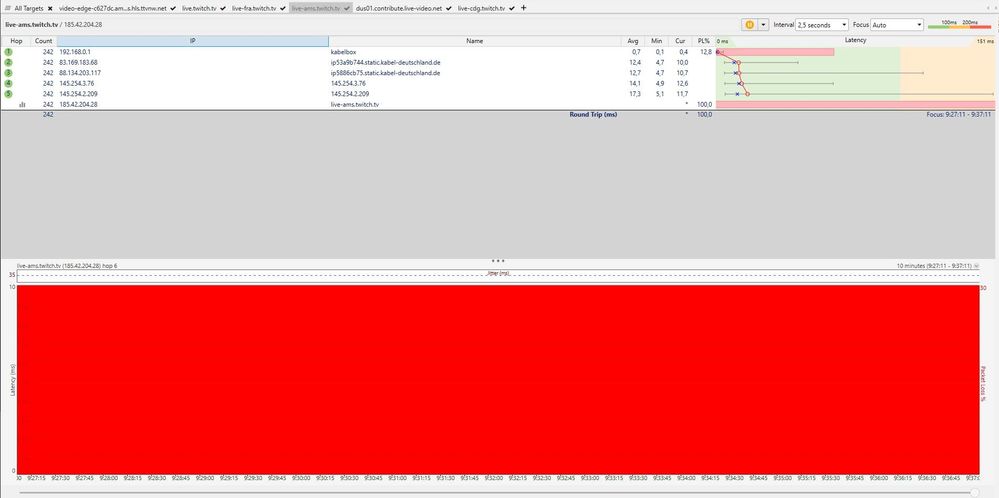Click the Min column header
Viewport: 999px width, 498px height.
tap(656, 41)
